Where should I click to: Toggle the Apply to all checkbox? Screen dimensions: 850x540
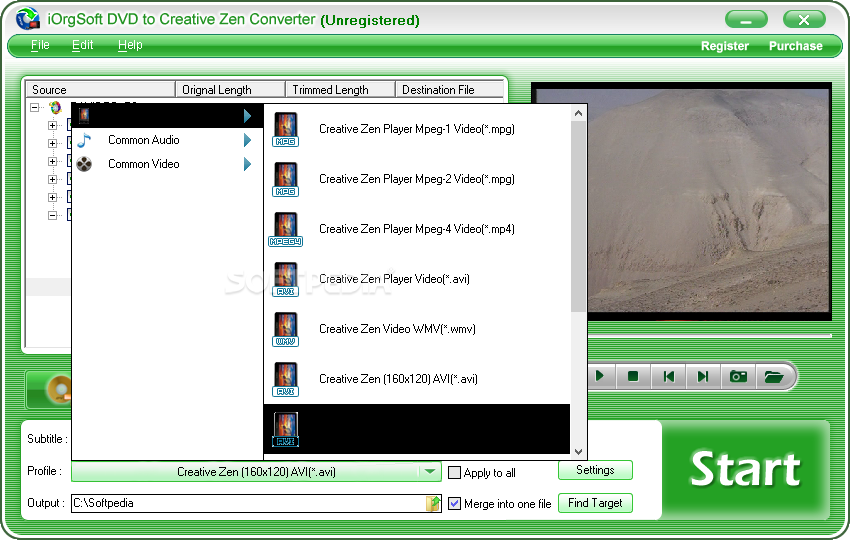[x=454, y=472]
